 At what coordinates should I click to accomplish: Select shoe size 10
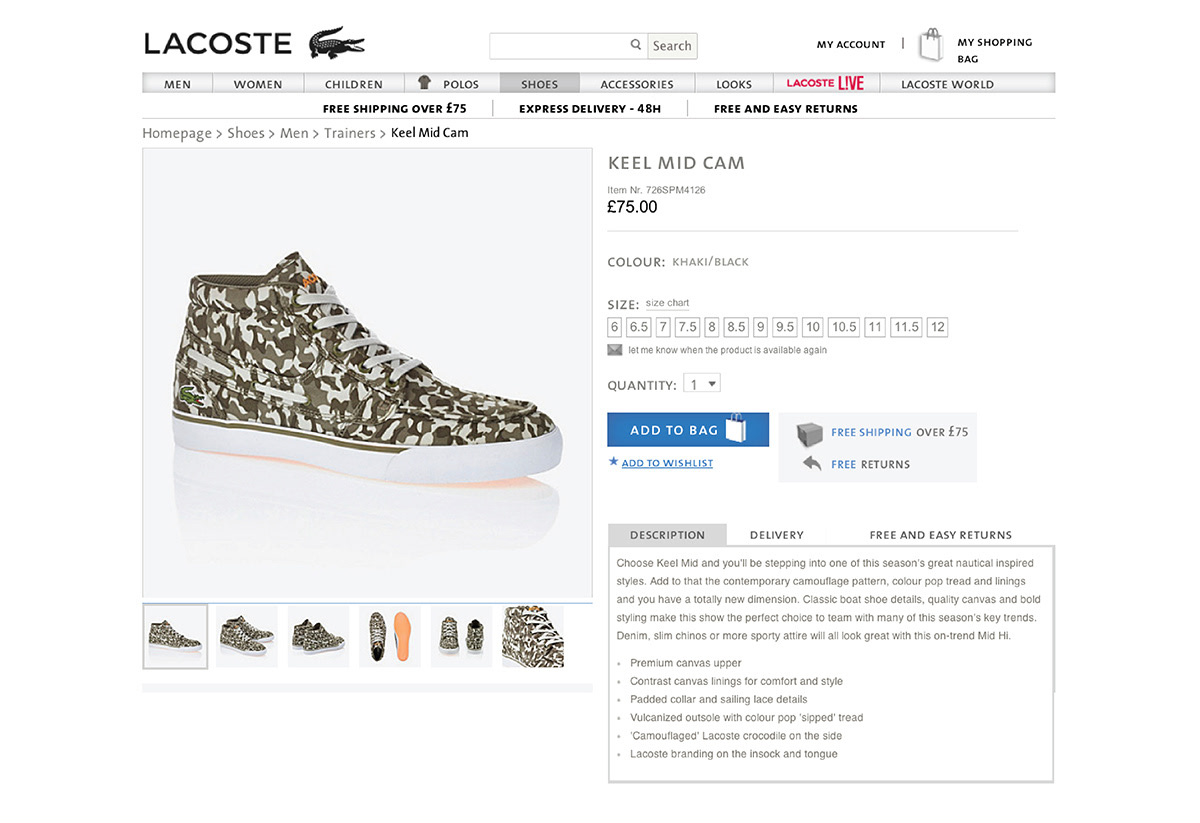813,327
